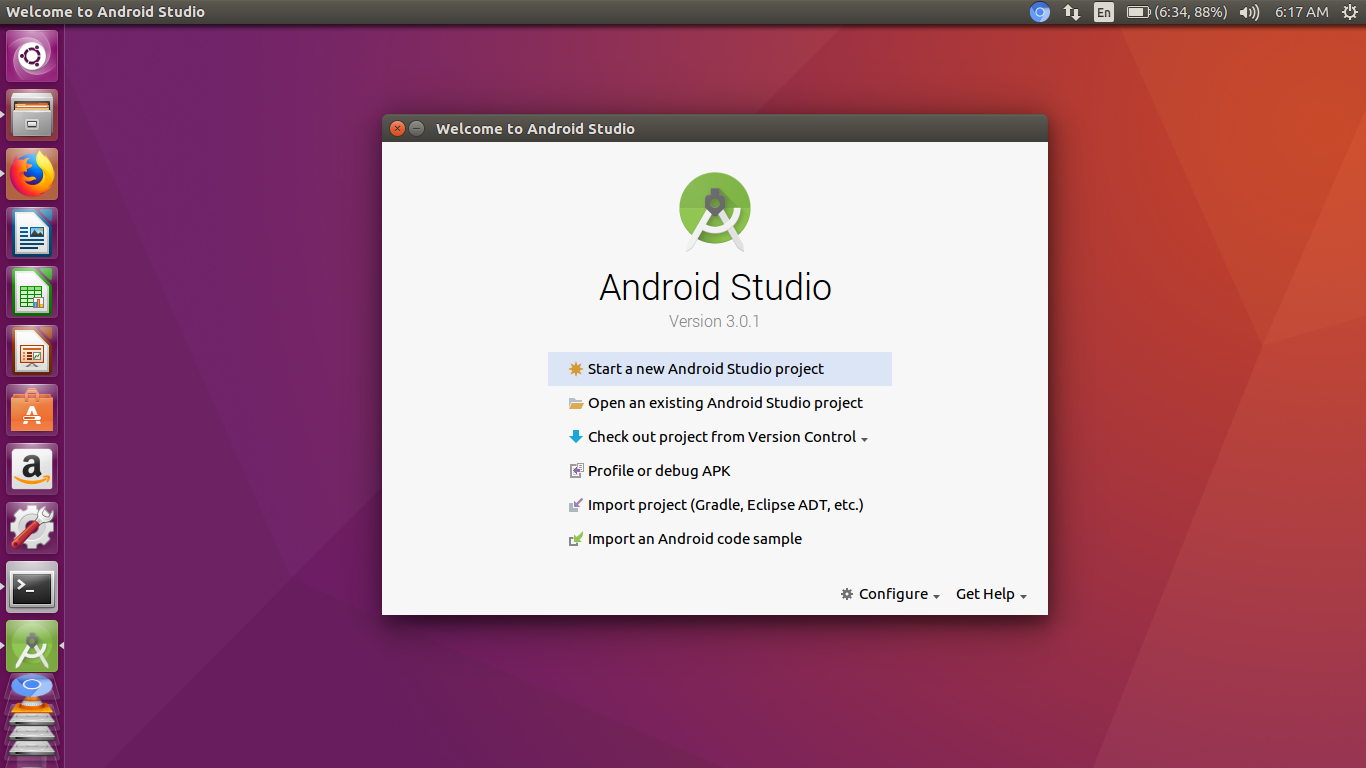Click the Import code sample icon
The width and height of the screenshot is (1366, 768).
(x=575, y=539)
